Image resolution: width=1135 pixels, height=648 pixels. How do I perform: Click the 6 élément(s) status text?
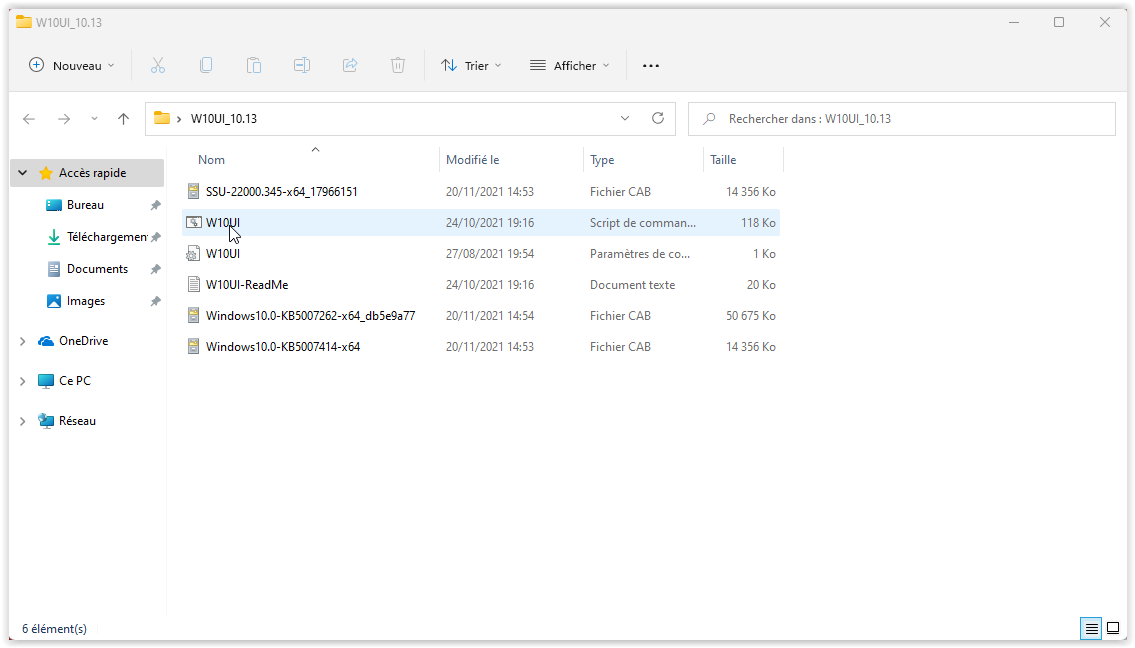point(54,628)
